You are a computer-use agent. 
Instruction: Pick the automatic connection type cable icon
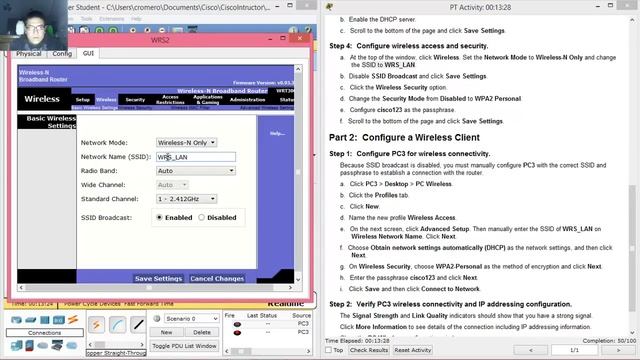pyautogui.click(x=96, y=324)
